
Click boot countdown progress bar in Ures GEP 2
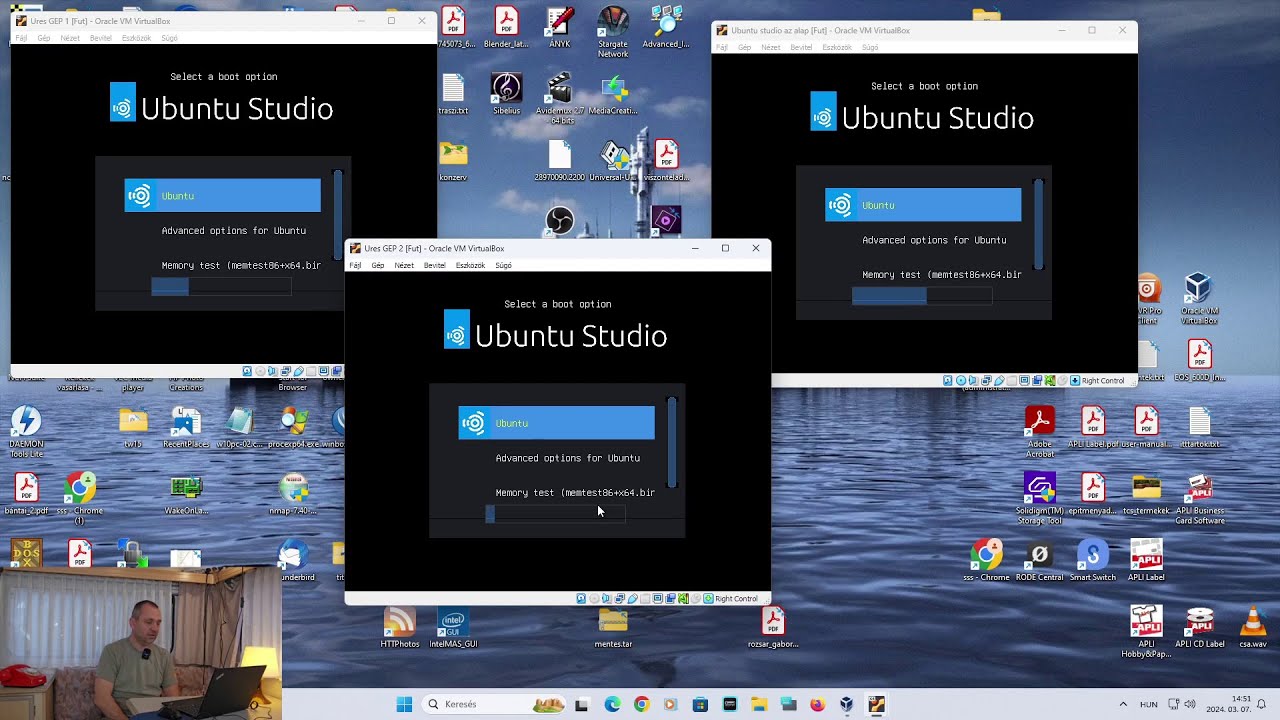[555, 514]
